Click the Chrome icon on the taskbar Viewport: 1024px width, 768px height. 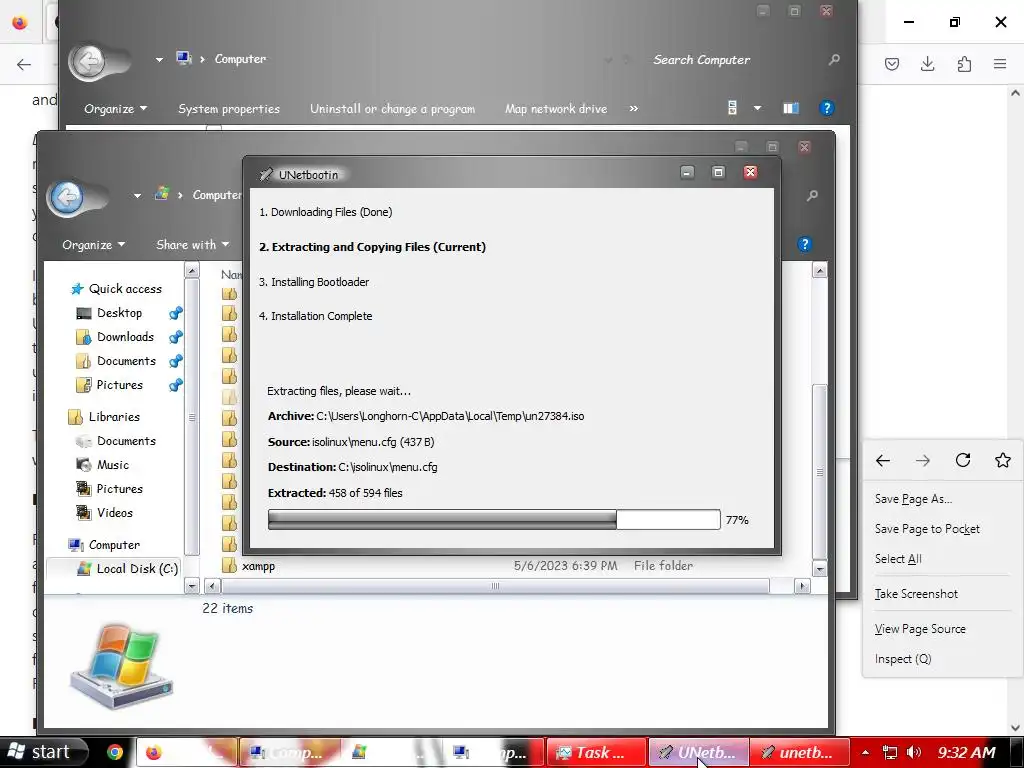(x=115, y=752)
